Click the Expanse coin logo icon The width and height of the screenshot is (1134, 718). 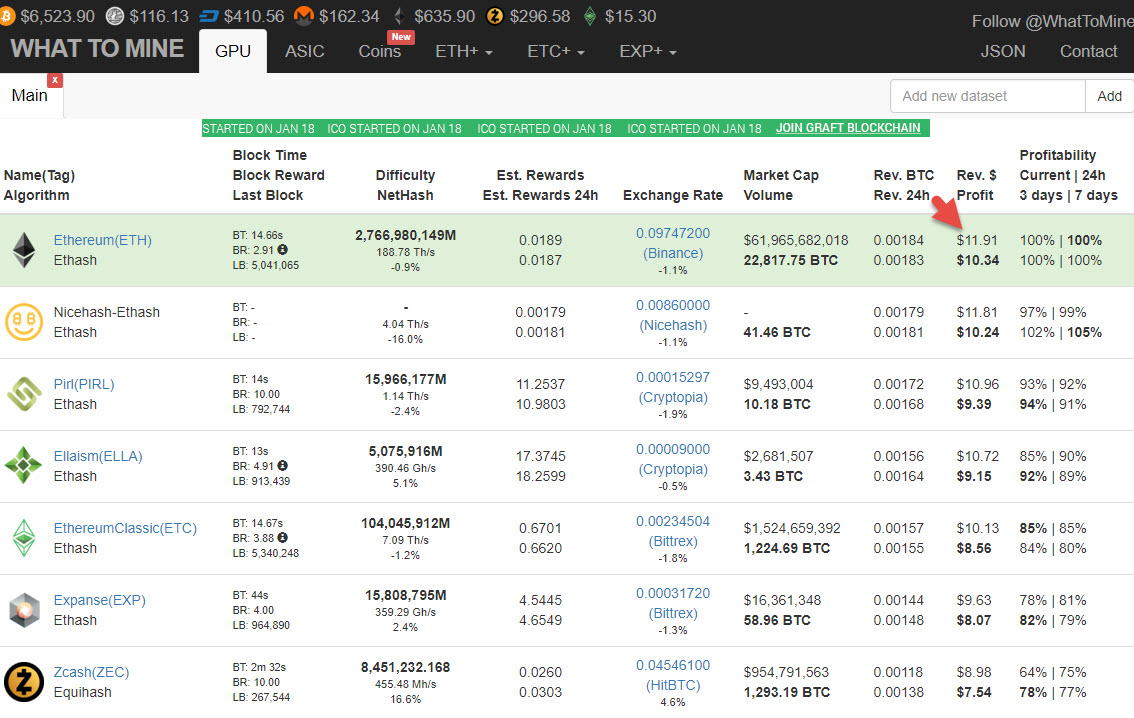click(23, 610)
